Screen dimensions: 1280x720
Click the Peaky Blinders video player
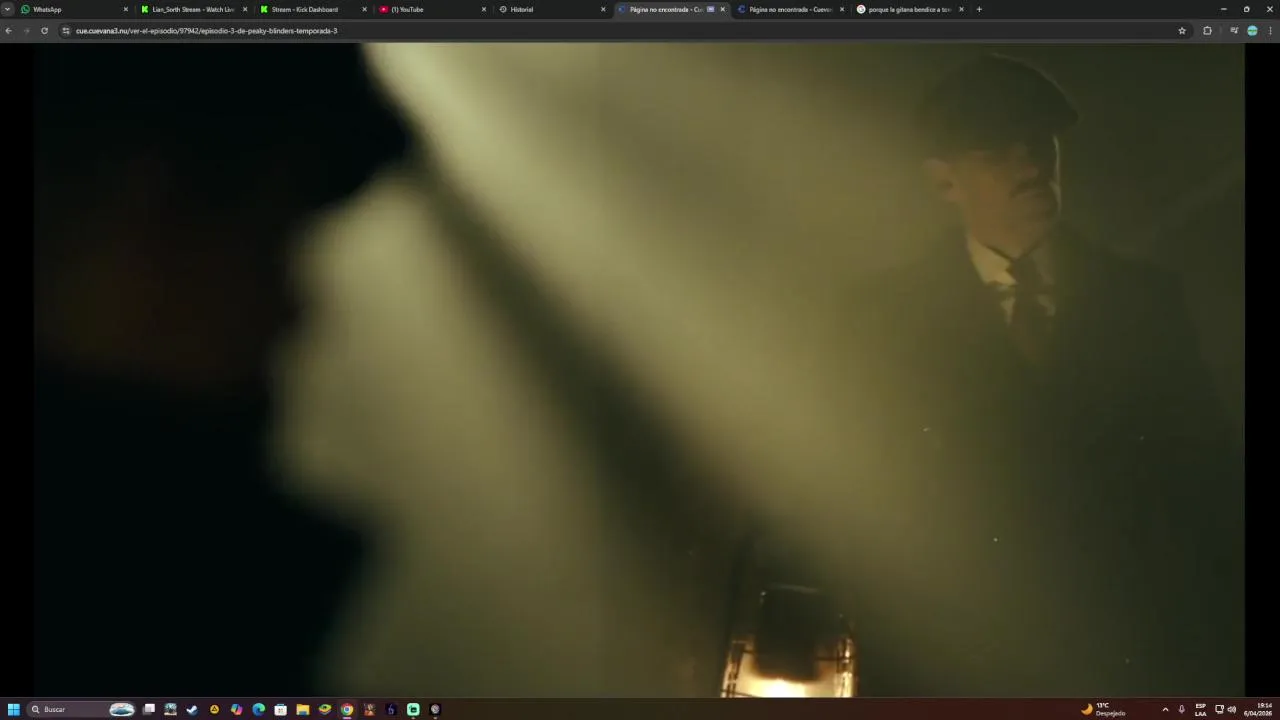pos(640,370)
